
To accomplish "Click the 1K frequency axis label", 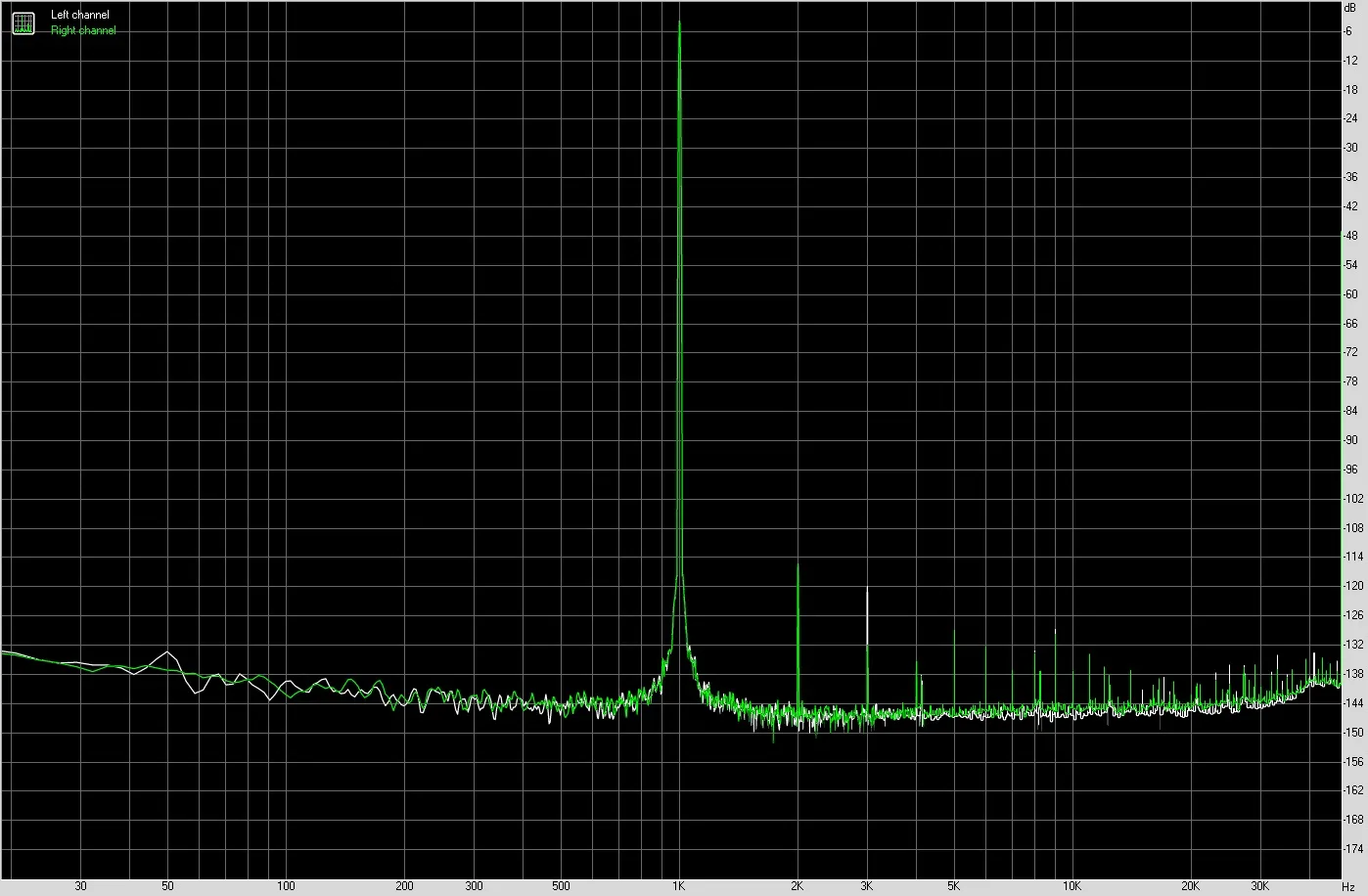I will point(679,886).
